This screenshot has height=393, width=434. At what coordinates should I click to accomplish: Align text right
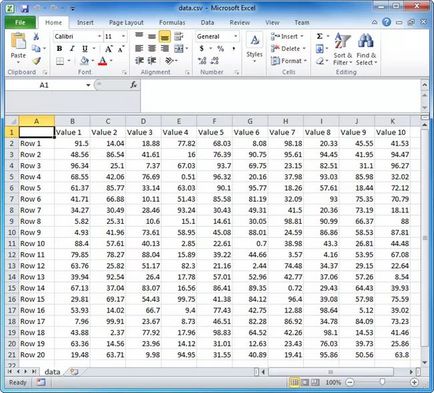[165, 49]
